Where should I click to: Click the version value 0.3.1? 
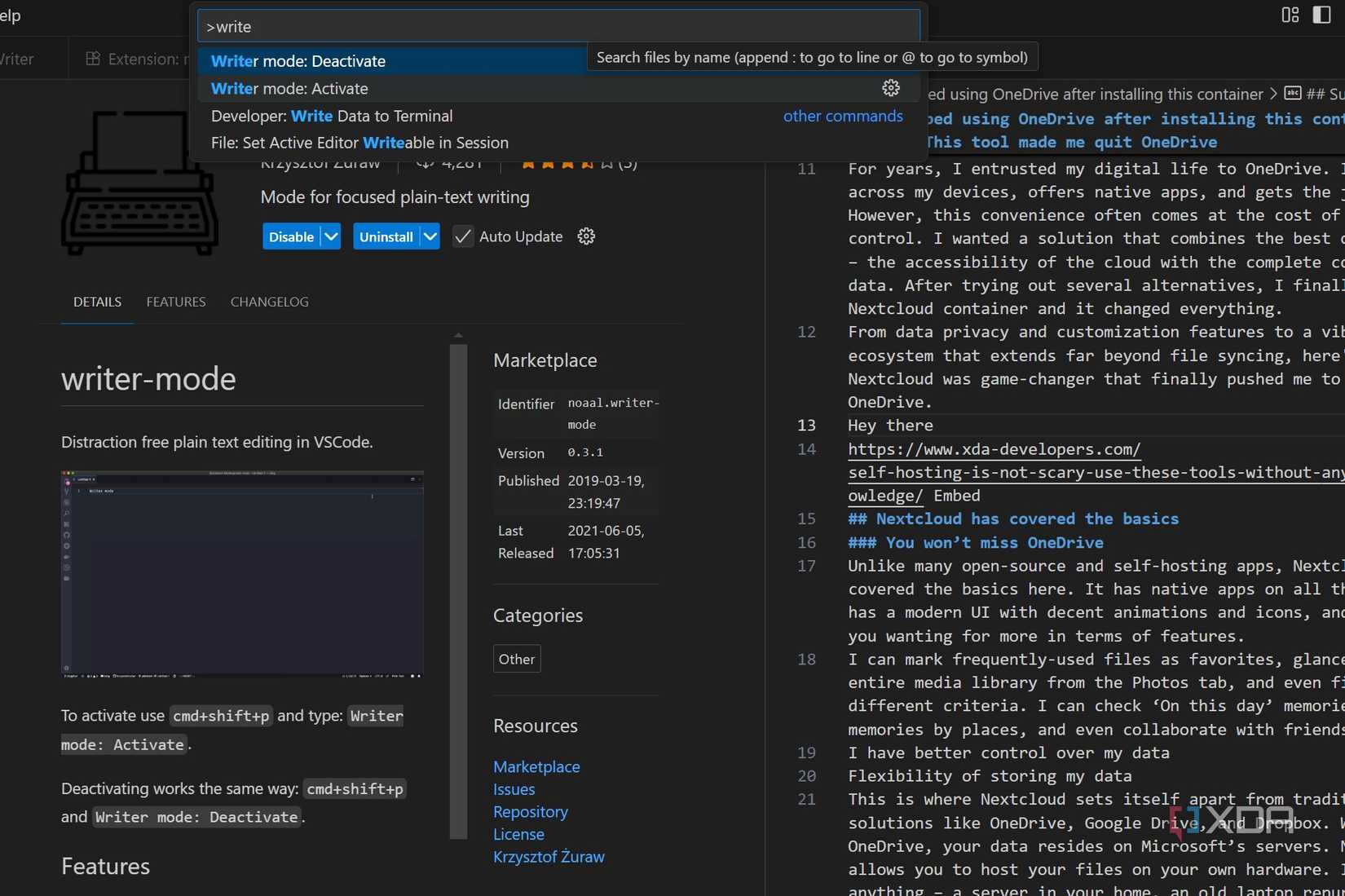[585, 452]
